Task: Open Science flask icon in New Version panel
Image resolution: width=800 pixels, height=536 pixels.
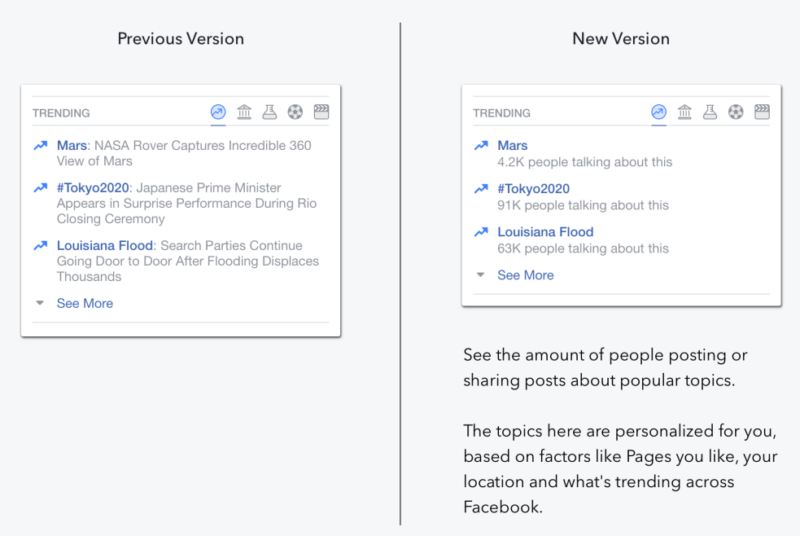Action: pos(710,112)
